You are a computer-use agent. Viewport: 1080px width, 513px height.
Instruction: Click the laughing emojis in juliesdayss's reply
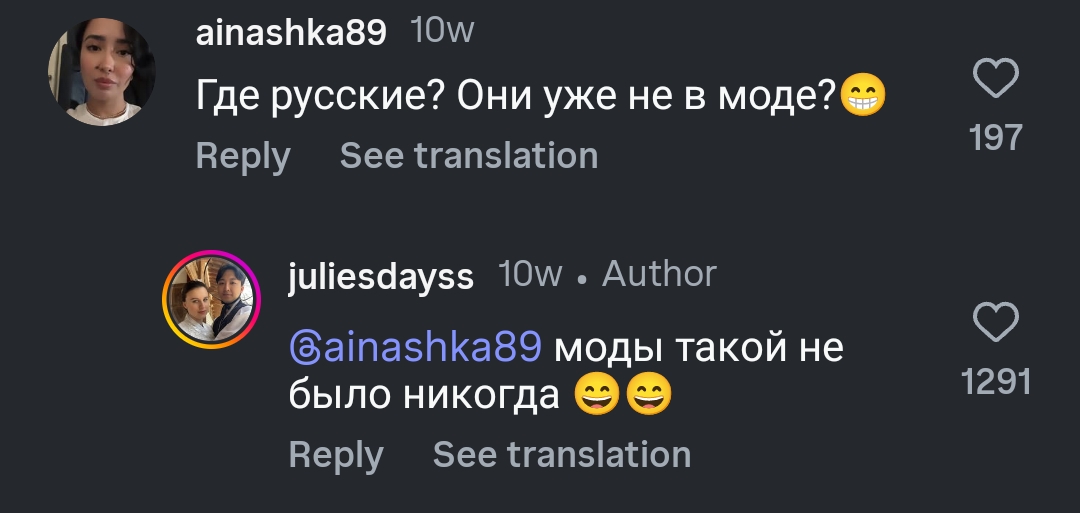coord(623,397)
